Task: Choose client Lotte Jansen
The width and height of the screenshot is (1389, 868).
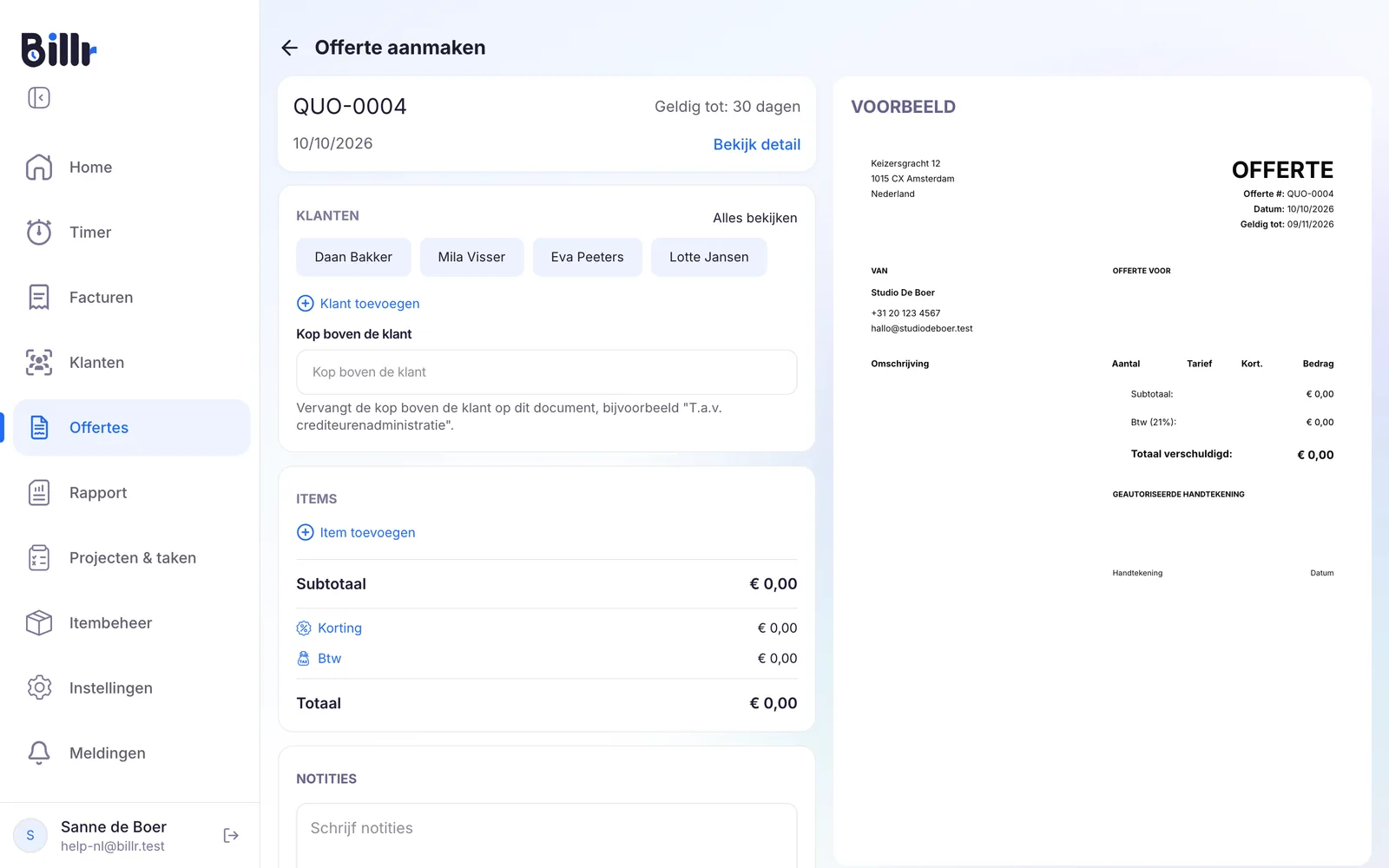Action: (709, 257)
